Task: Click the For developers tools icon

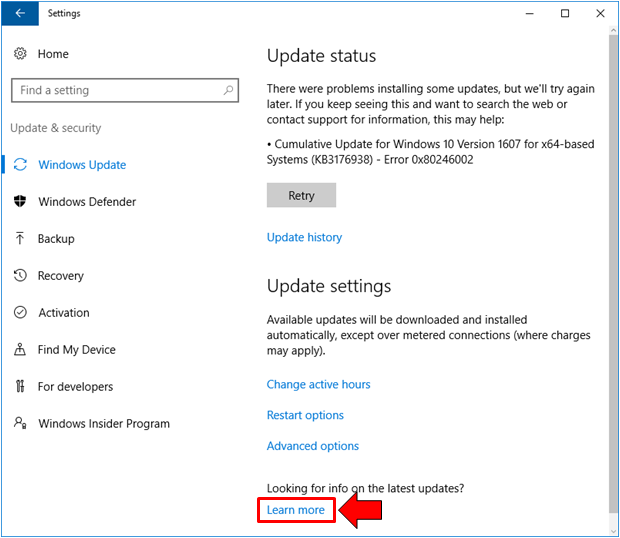Action: (x=20, y=386)
